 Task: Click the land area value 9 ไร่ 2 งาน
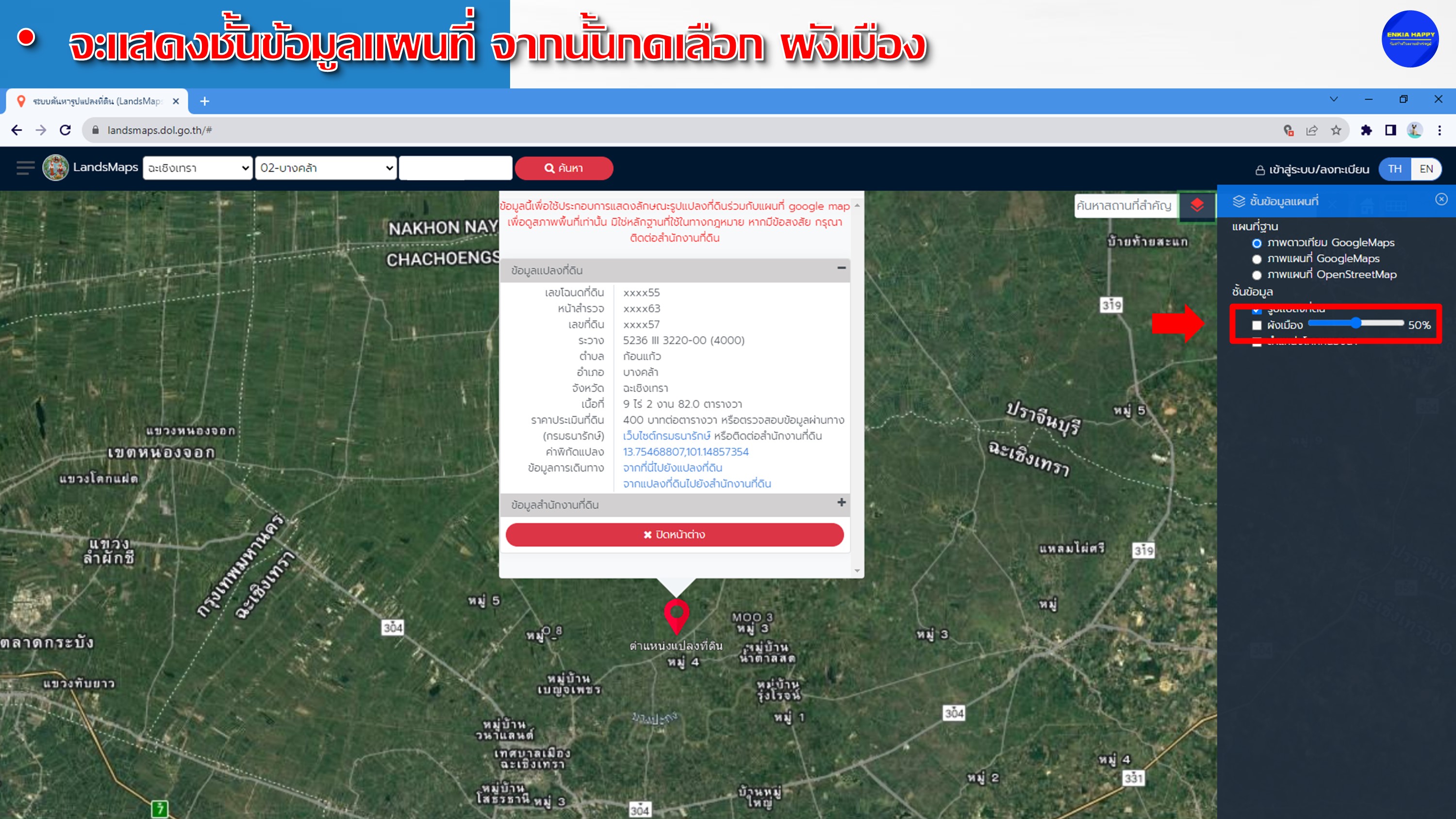click(682, 404)
